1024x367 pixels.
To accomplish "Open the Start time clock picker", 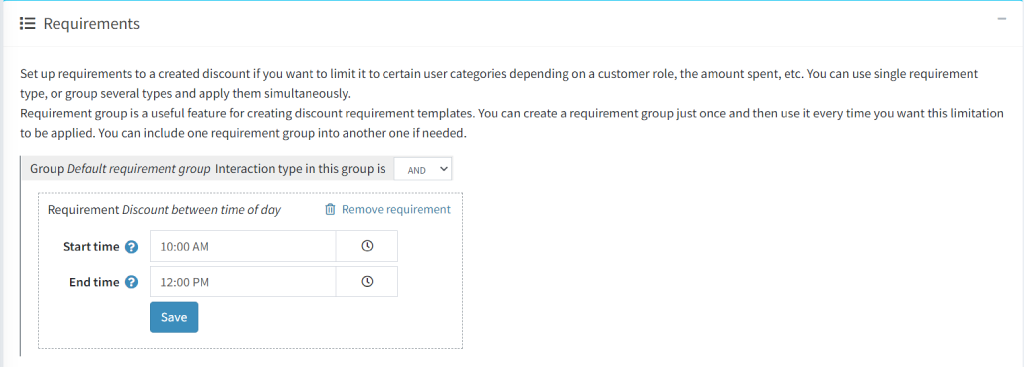I will coord(367,246).
